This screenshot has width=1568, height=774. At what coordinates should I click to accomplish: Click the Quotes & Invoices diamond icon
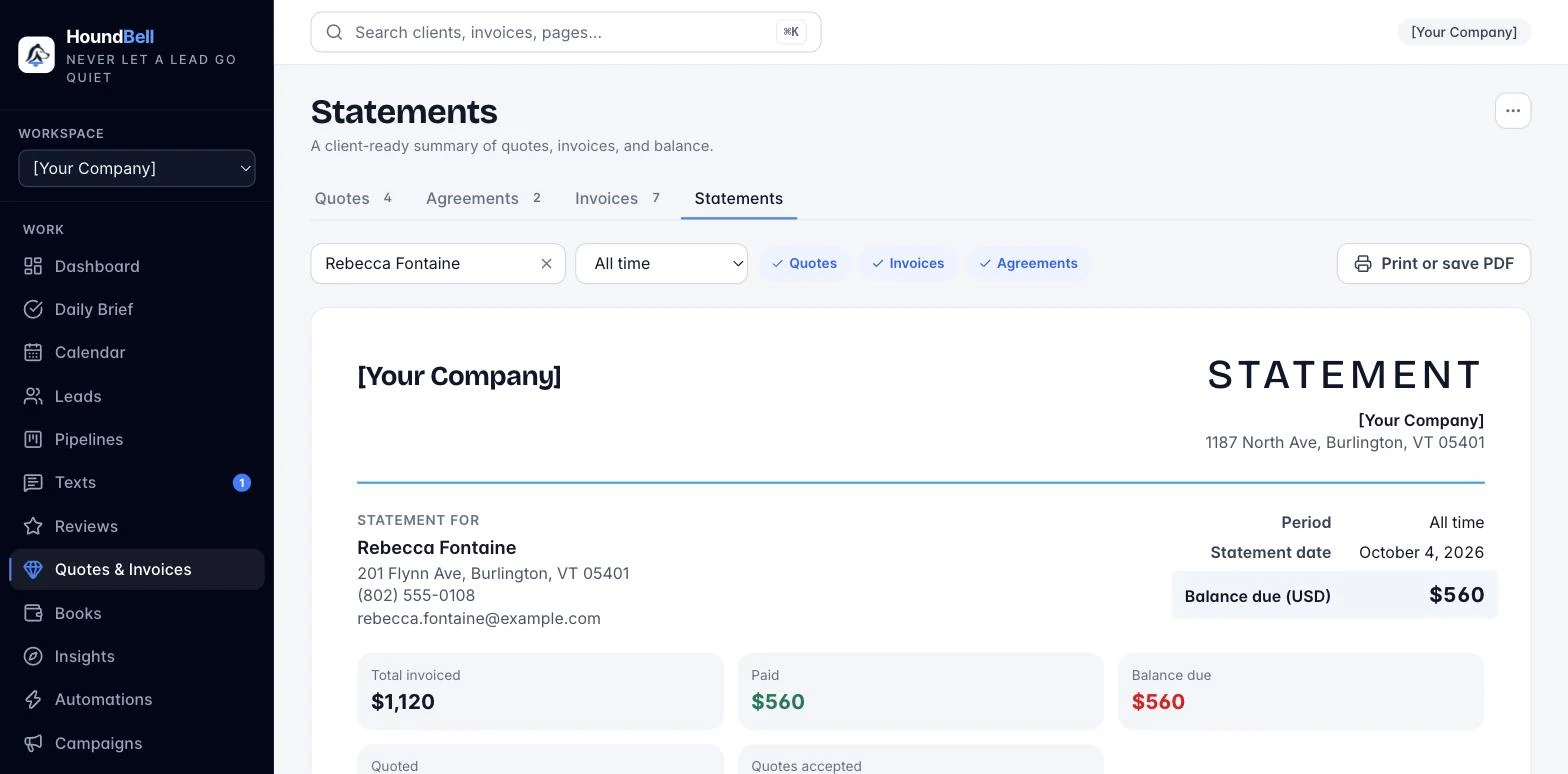[x=33, y=569]
